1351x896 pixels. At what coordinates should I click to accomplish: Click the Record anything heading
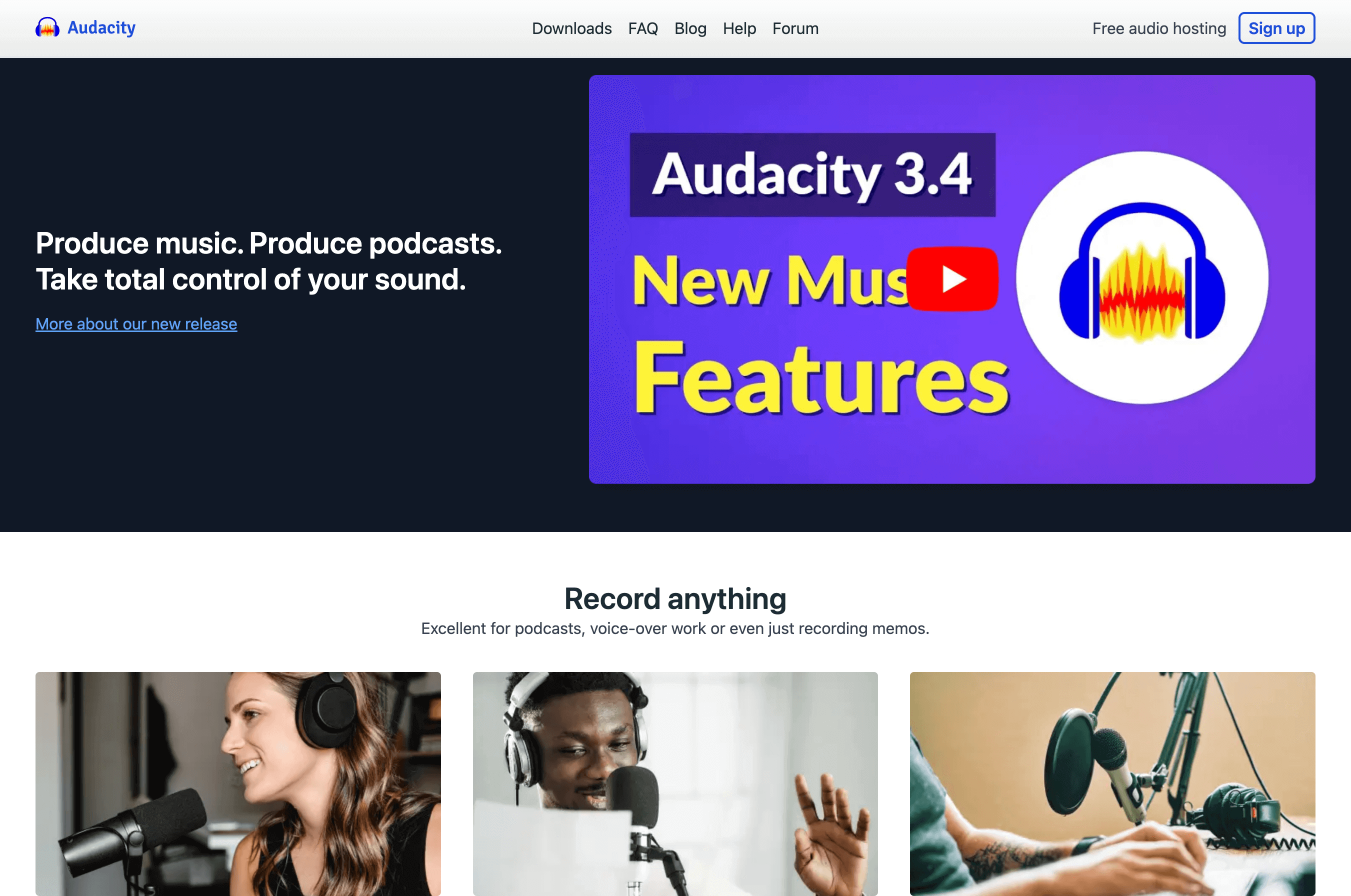tap(675, 599)
